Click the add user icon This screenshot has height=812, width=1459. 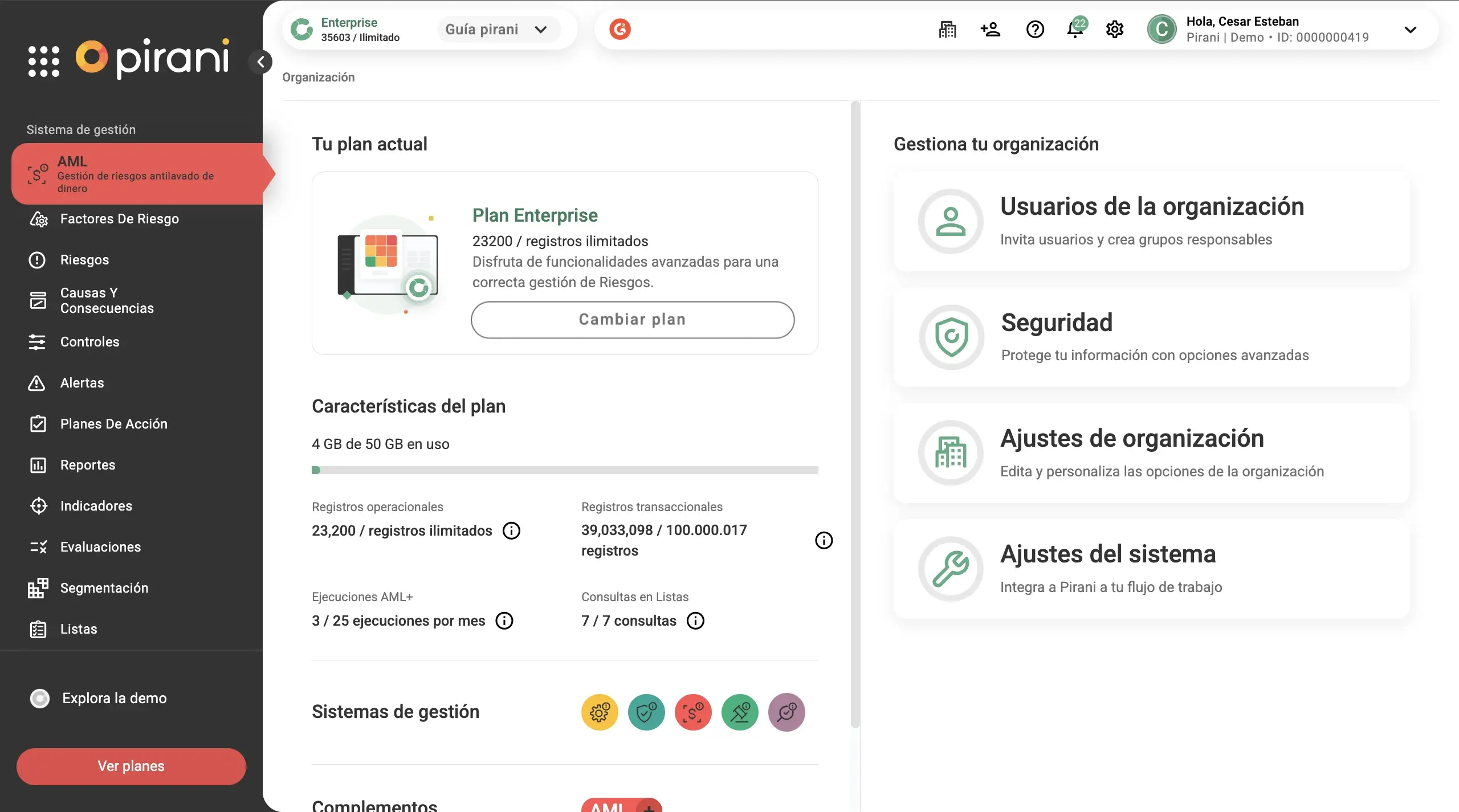[x=991, y=29]
